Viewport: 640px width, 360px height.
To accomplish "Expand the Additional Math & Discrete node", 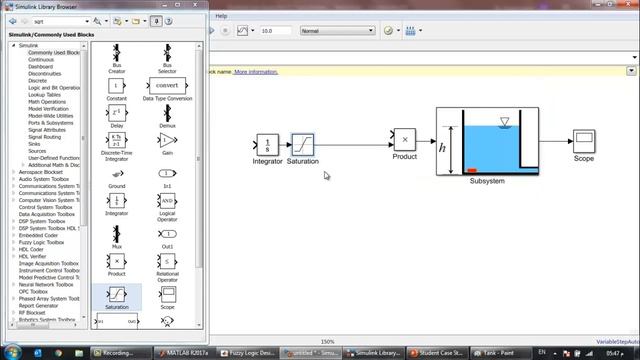I will (23, 165).
